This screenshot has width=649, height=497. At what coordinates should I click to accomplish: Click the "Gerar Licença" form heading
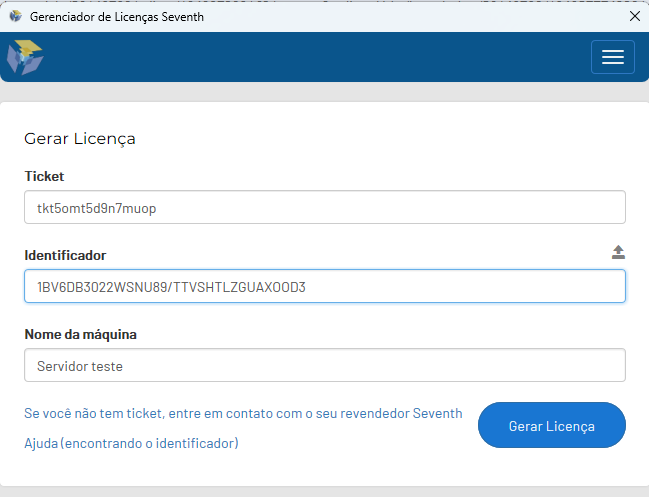tap(80, 139)
